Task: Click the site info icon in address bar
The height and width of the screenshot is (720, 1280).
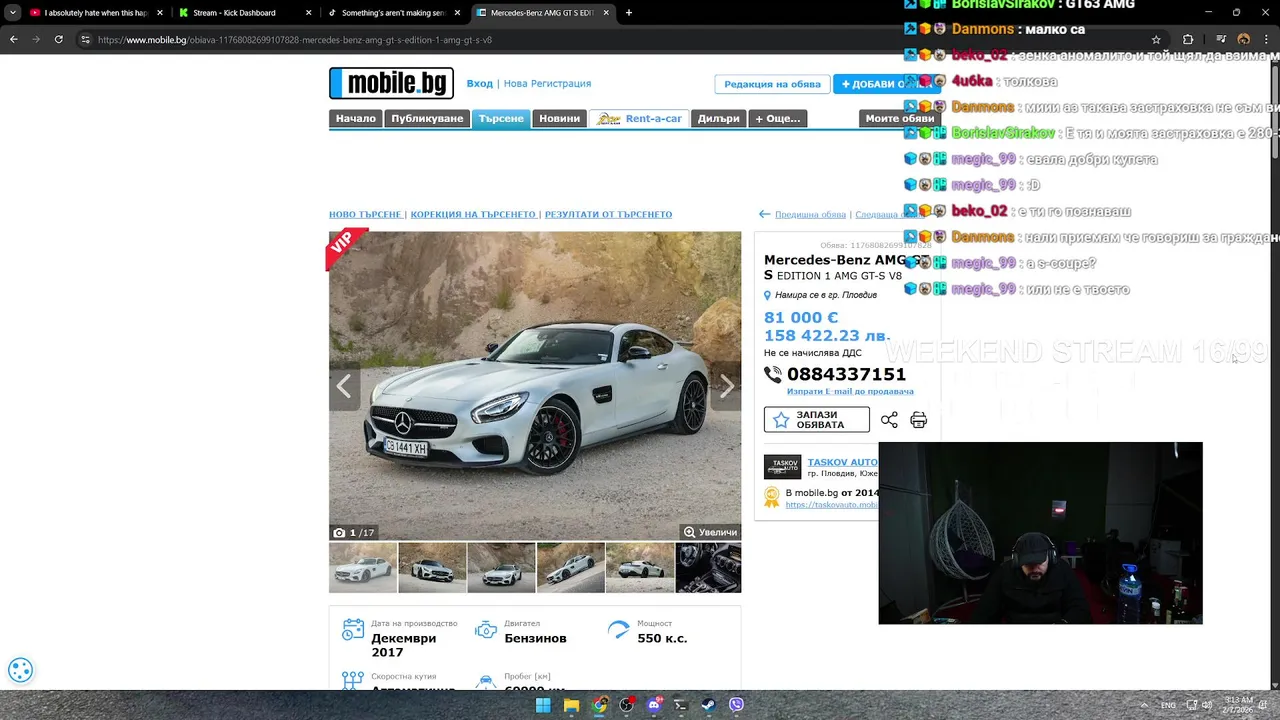Action: coord(85,39)
